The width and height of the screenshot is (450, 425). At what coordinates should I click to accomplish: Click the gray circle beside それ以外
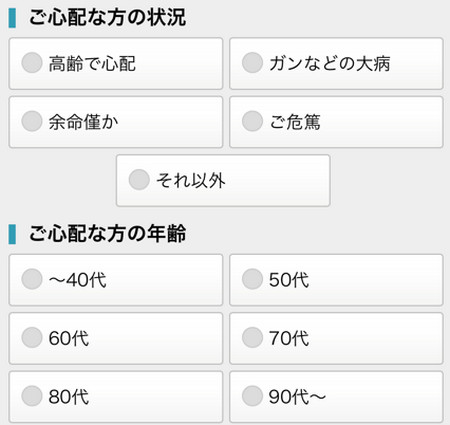tap(139, 179)
